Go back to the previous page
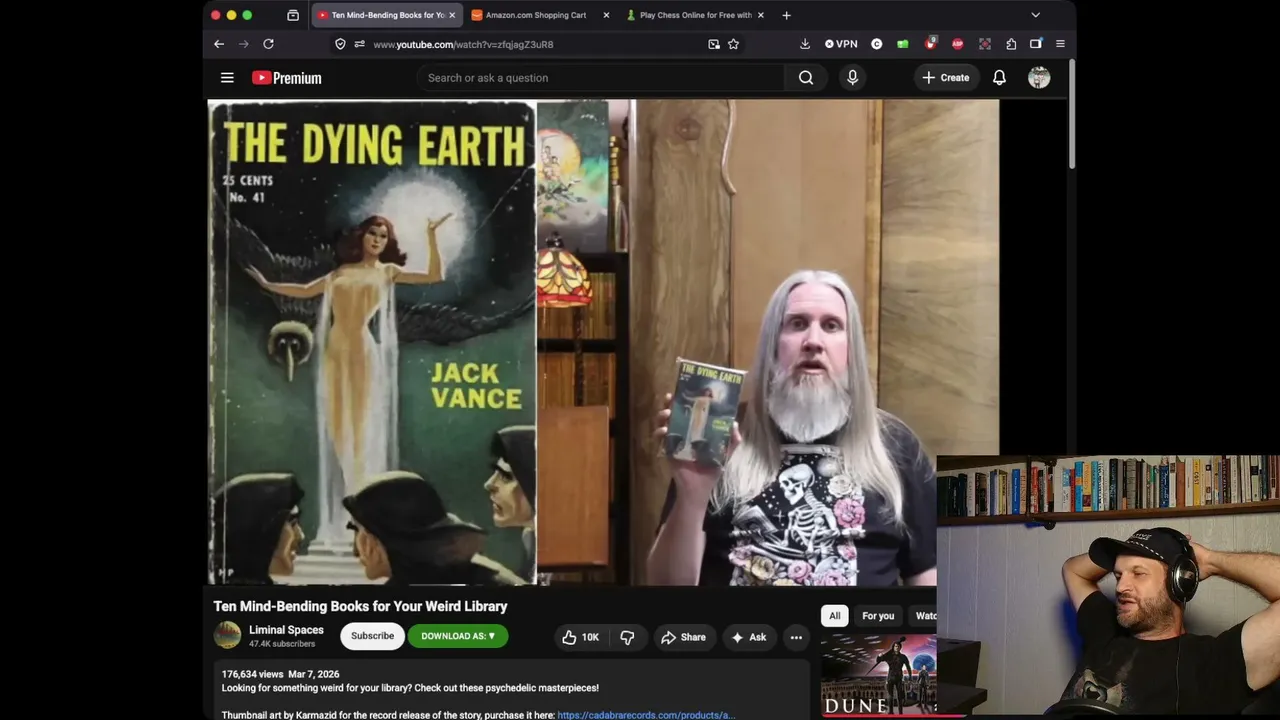 coord(219,44)
